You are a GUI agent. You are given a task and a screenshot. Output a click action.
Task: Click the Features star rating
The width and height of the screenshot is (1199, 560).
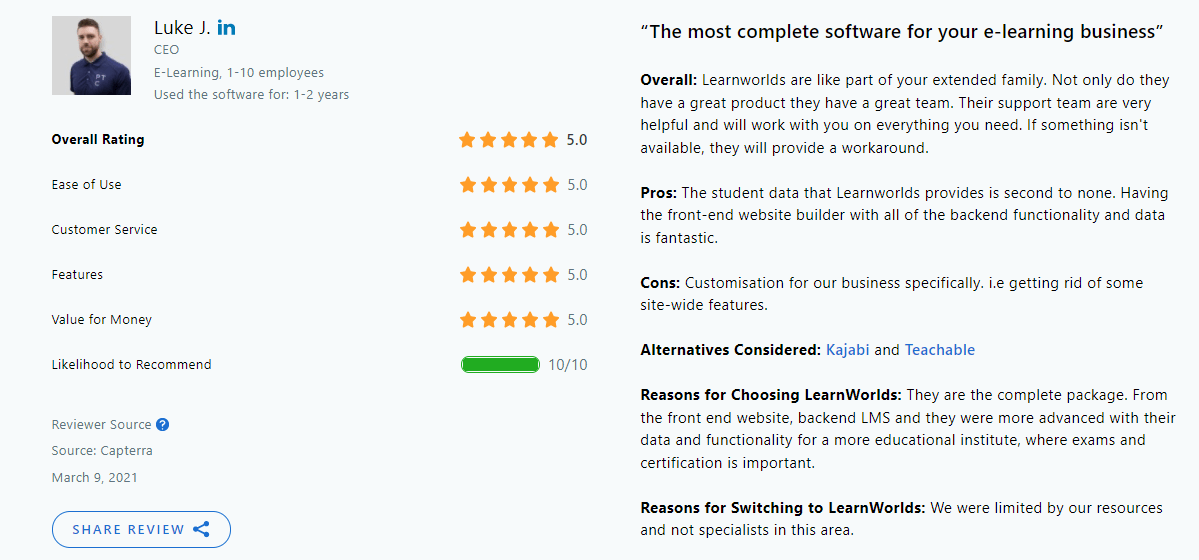pos(509,275)
